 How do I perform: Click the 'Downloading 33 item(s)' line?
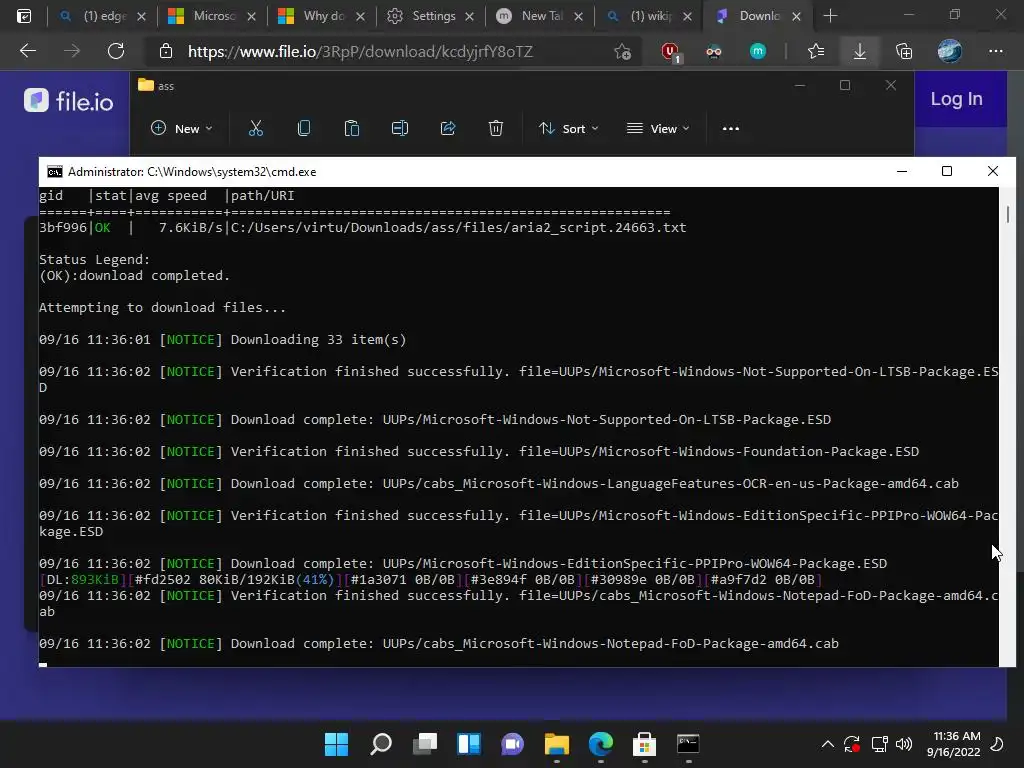coord(223,340)
